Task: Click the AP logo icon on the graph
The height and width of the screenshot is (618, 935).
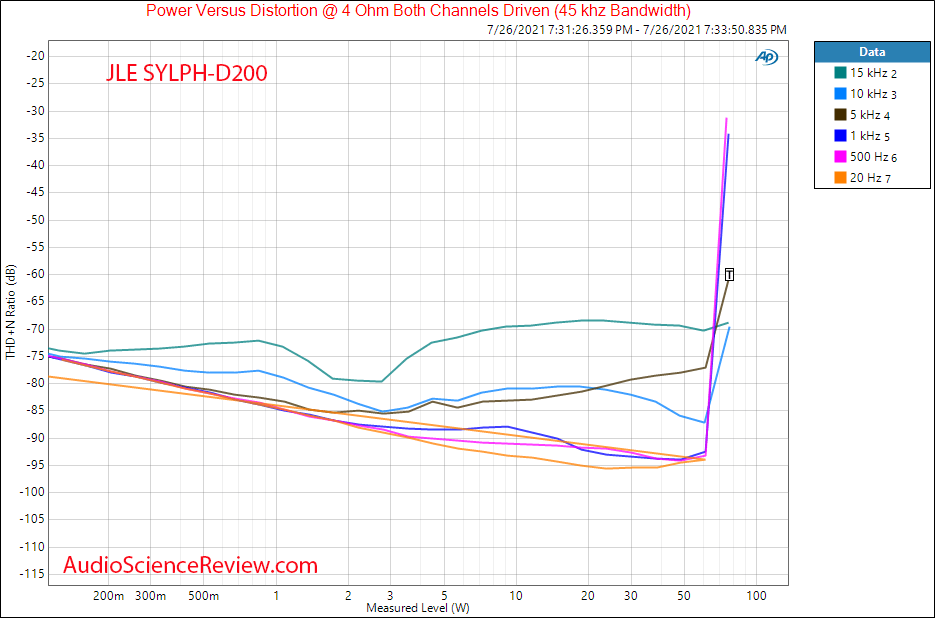Action: 766,57
